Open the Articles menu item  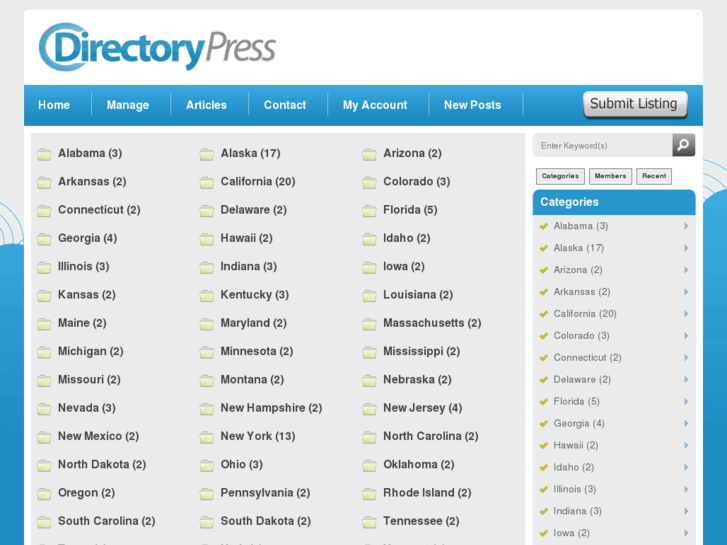(x=206, y=105)
